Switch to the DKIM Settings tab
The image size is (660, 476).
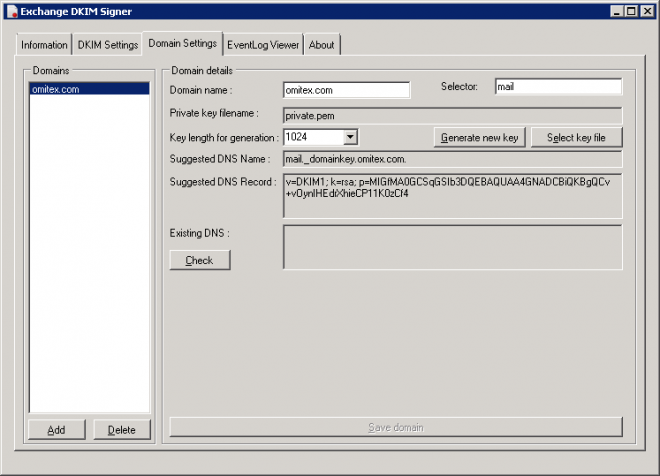108,45
